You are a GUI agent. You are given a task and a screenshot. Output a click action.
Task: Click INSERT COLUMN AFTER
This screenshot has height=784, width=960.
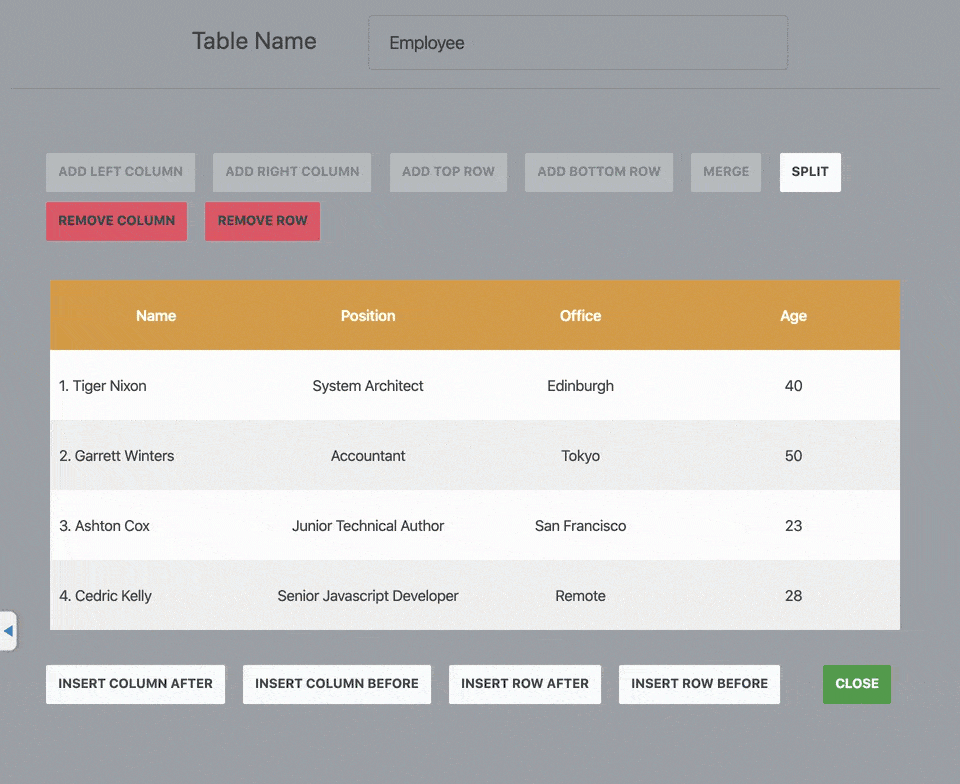[135, 684]
